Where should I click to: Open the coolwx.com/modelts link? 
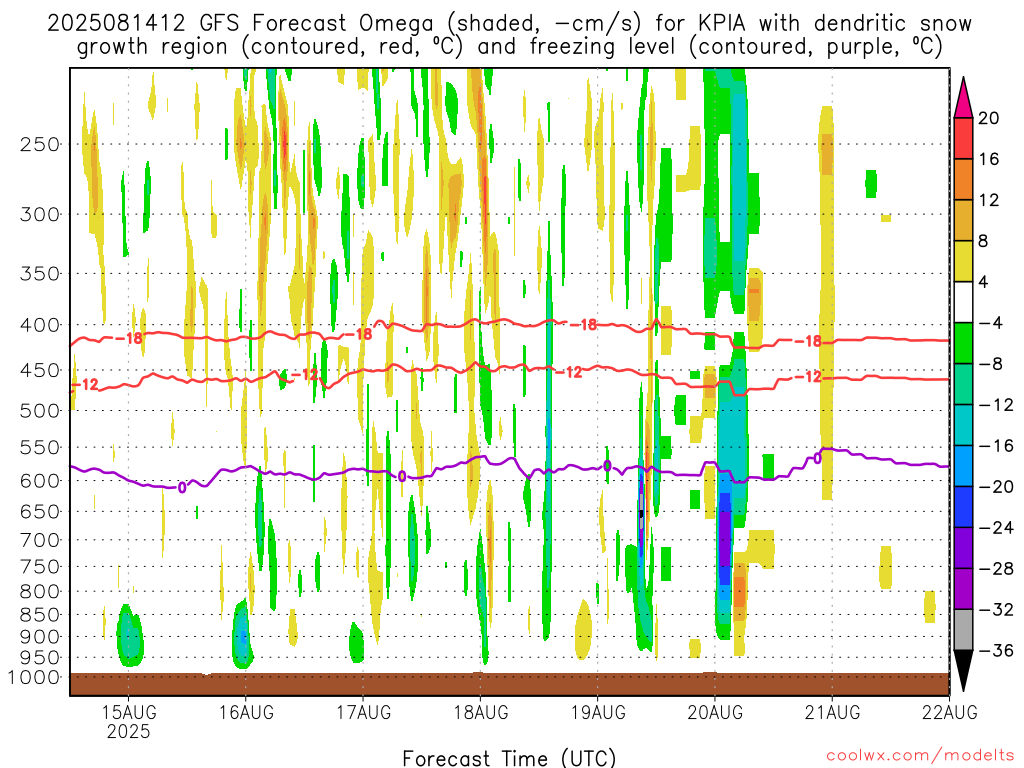click(920, 756)
